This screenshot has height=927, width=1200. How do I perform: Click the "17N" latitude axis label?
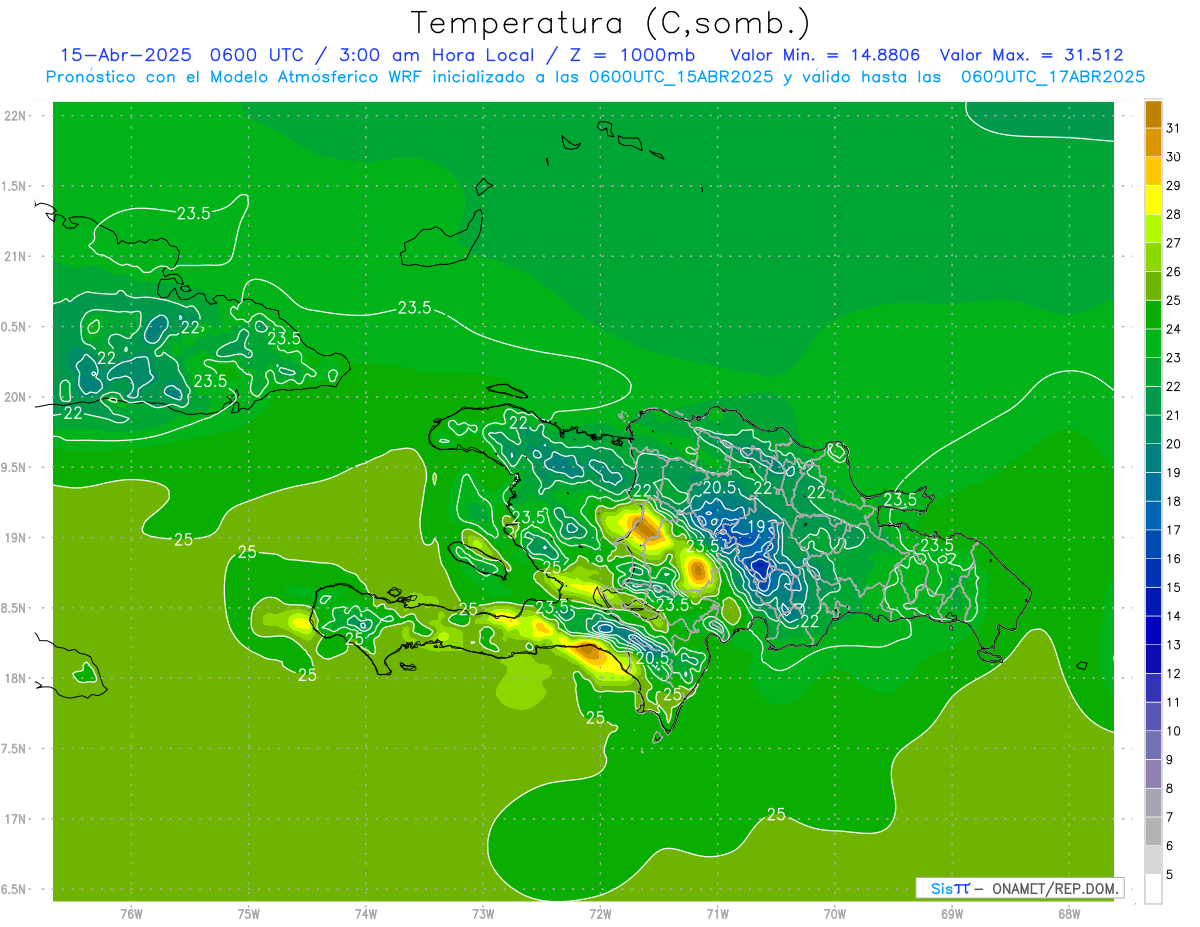pos(15,819)
